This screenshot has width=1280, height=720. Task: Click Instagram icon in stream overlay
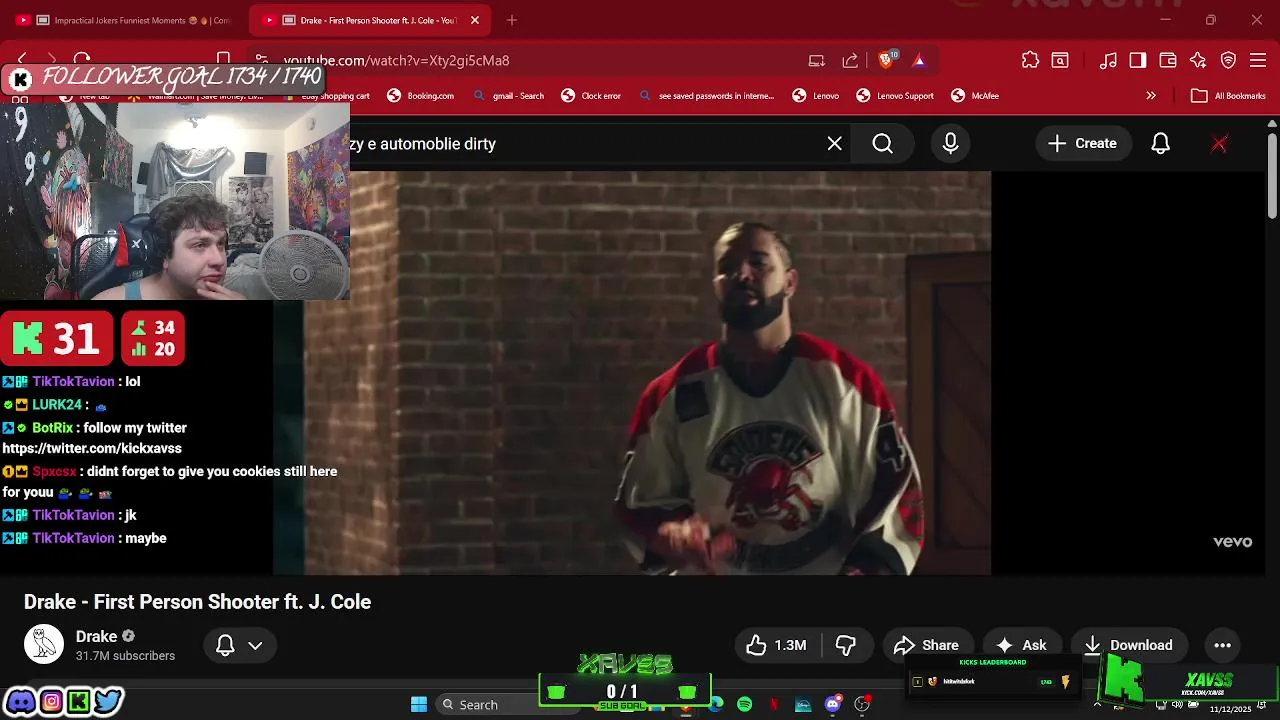(50, 701)
